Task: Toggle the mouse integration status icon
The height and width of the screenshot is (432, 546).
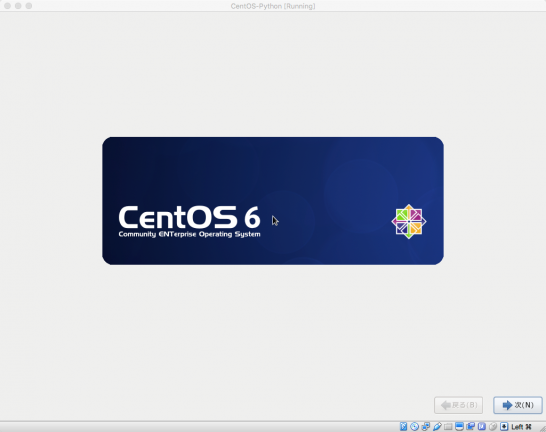Action: (493, 426)
